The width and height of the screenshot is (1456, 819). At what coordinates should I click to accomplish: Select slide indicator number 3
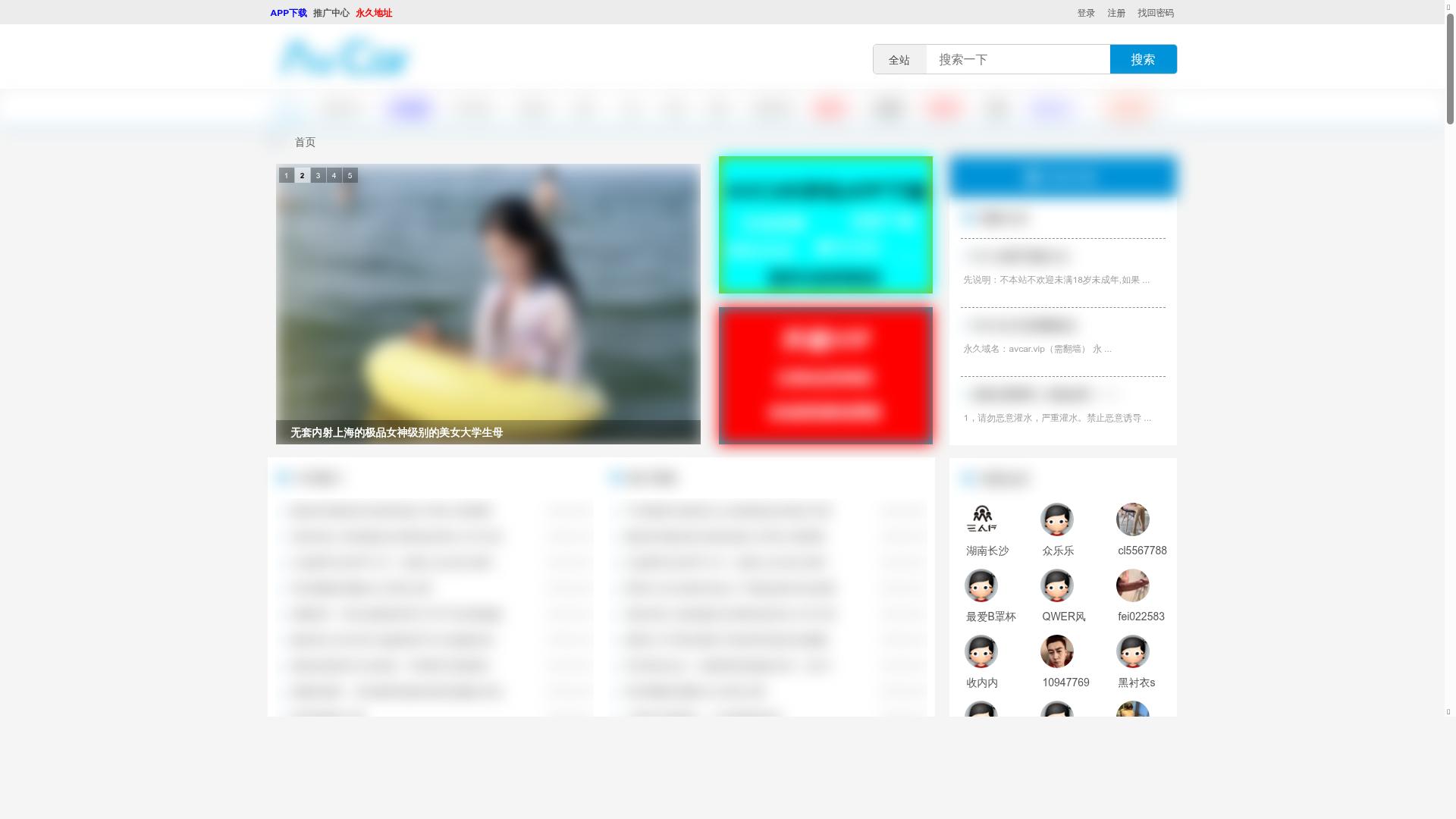(318, 175)
